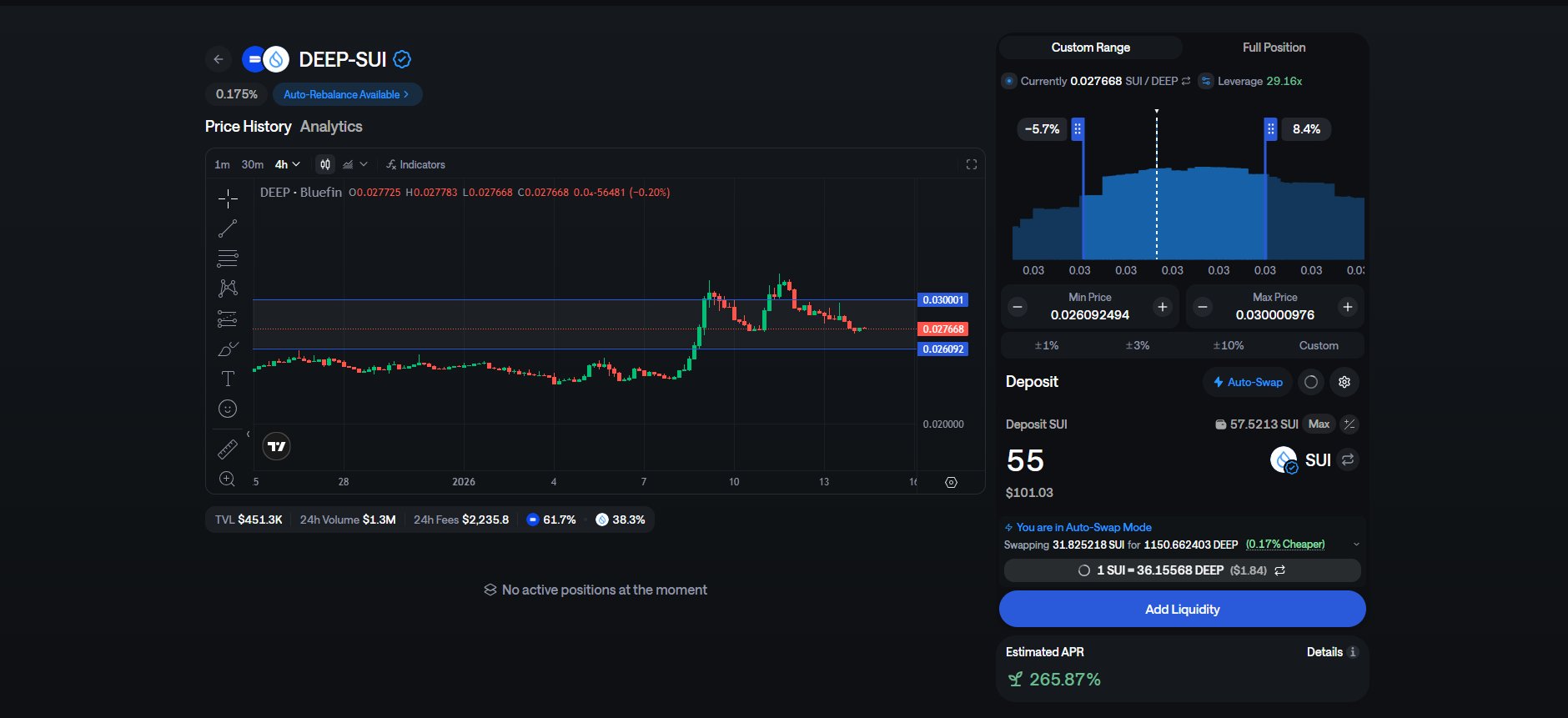Open the emoji icons tool
Screen dimensions: 1568x718
click(228, 409)
